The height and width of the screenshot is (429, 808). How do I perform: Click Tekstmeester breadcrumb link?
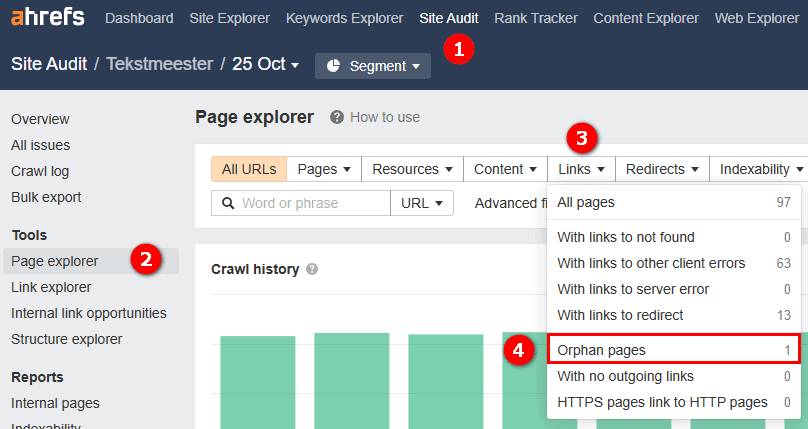coord(159,64)
